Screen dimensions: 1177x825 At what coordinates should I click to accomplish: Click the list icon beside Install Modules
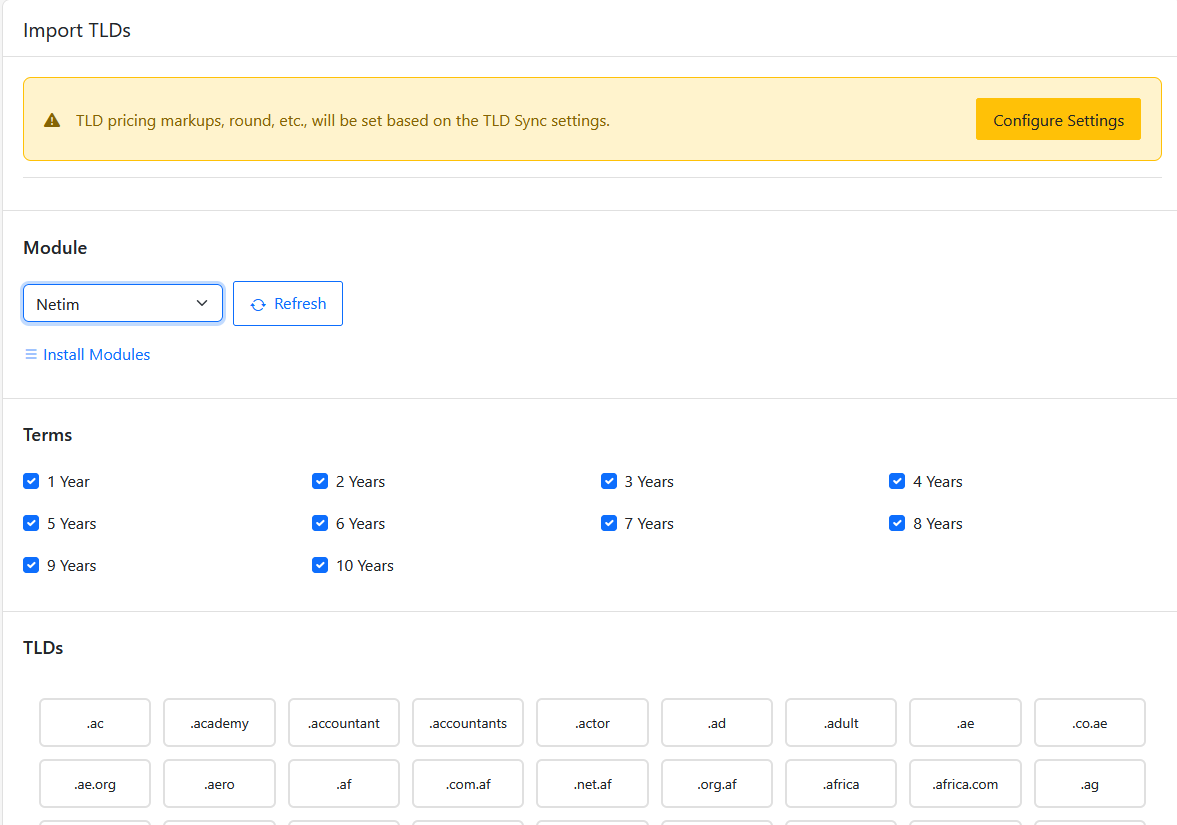coord(31,354)
